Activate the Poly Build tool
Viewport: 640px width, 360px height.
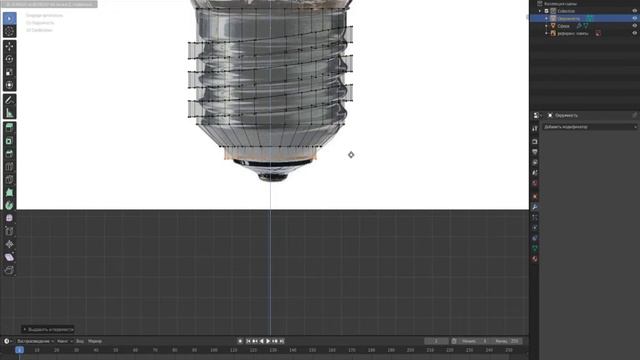pos(9,193)
